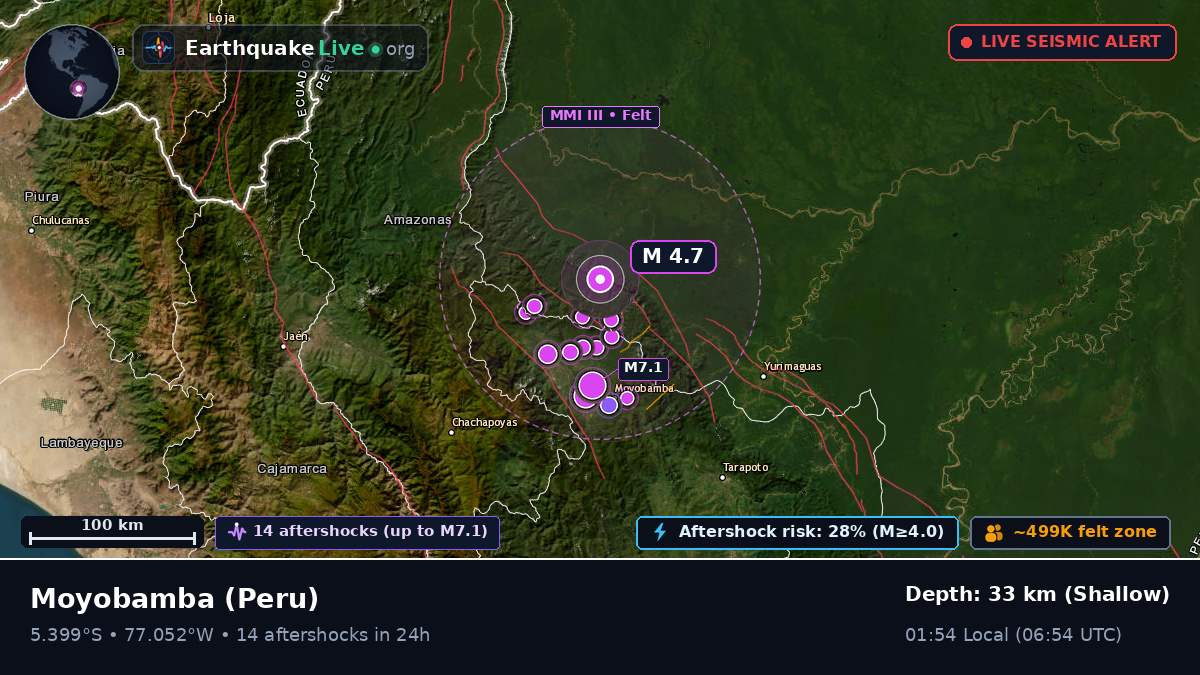Click the Loja city label
The width and height of the screenshot is (1200, 675).
pyautogui.click(x=221, y=18)
